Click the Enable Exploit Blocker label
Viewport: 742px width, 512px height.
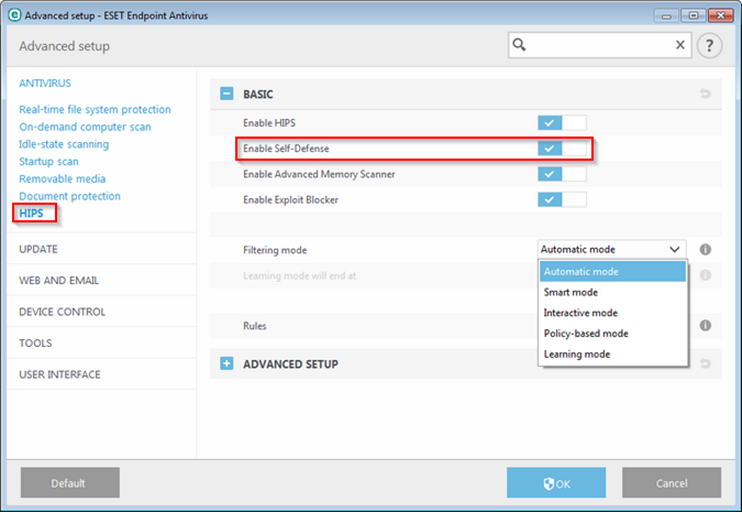tap(291, 200)
